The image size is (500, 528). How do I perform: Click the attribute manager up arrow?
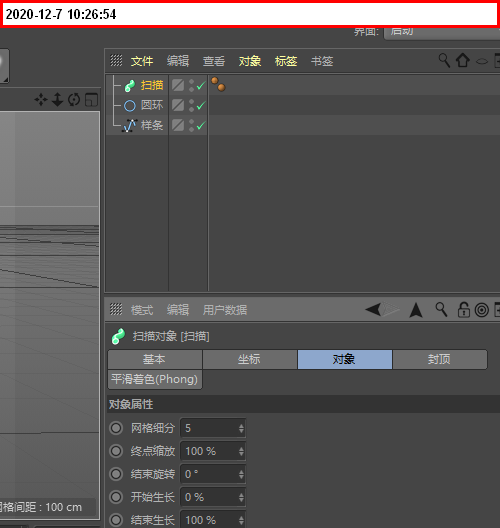416,310
